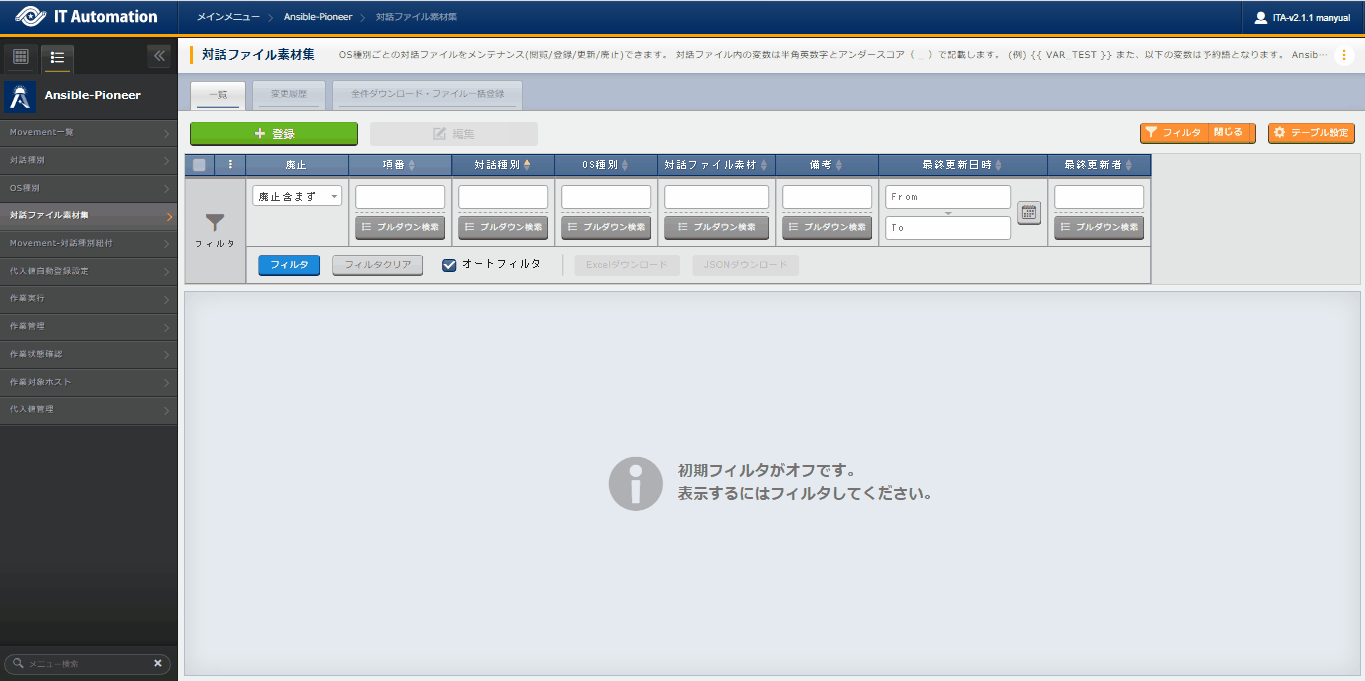Switch to list menu view icon
This screenshot has height=681, width=1365.
tap(57, 57)
